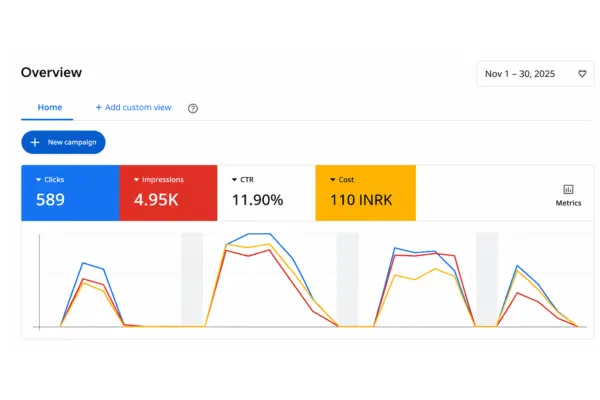Screen dimensions: 600x400
Task: Open the Cost metric dropdown arrow
Action: point(333,180)
